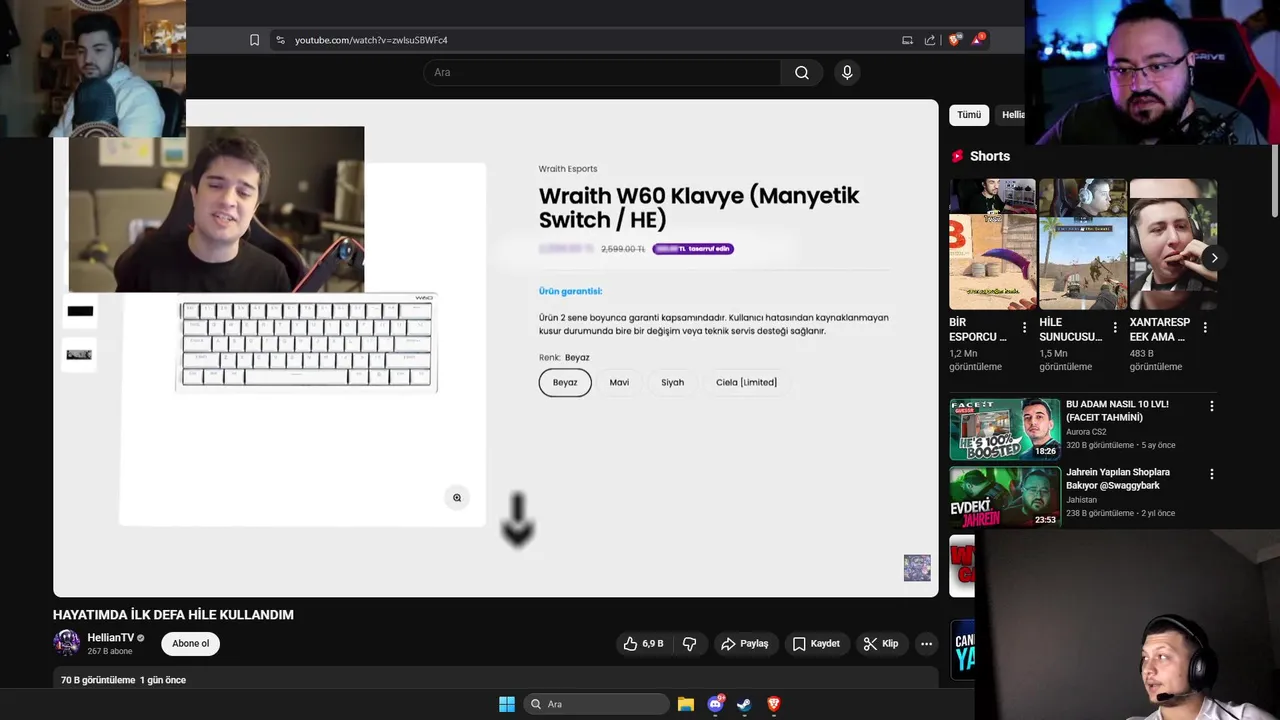
Task: Select black keyboard product thumbnail
Action: click(80, 311)
